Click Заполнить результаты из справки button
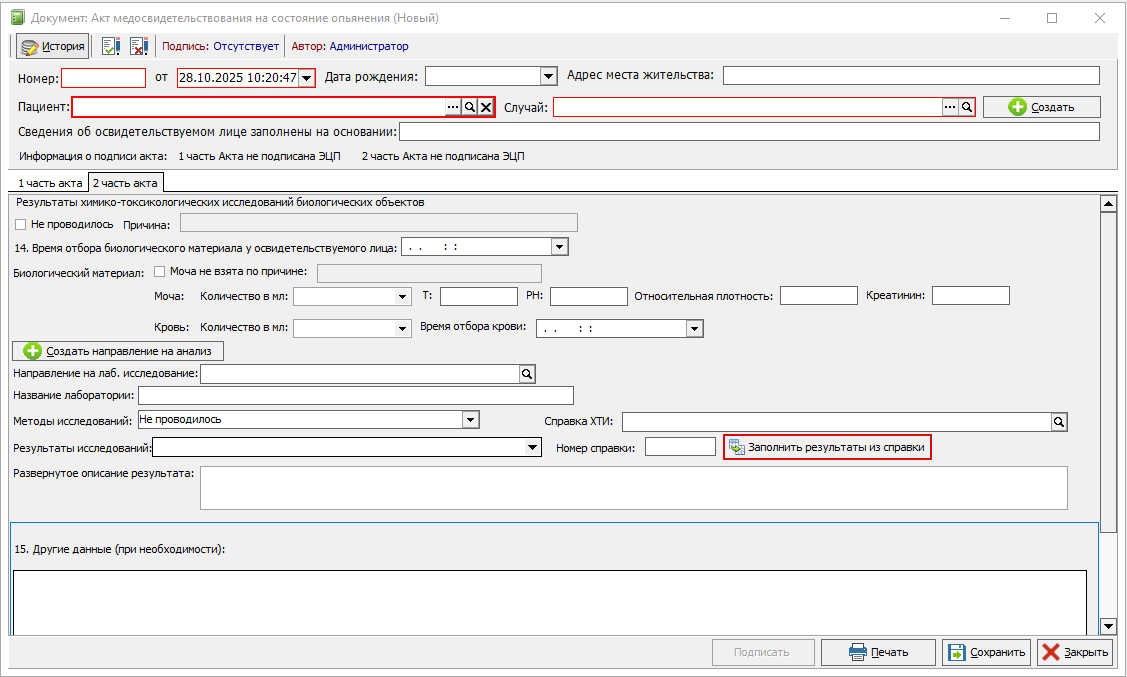 coord(827,447)
